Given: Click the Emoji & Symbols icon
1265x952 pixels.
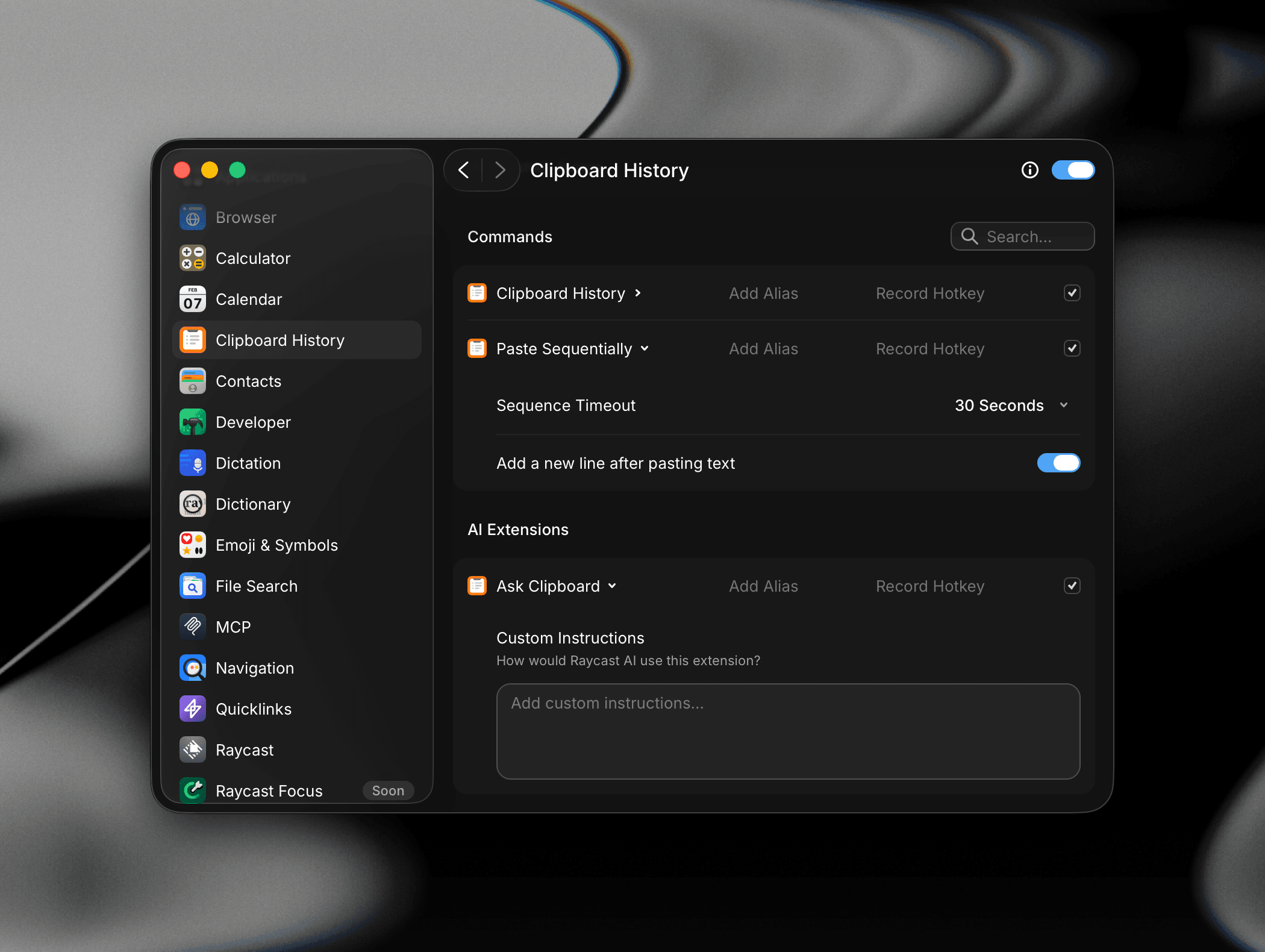Looking at the screenshot, I should [x=193, y=545].
